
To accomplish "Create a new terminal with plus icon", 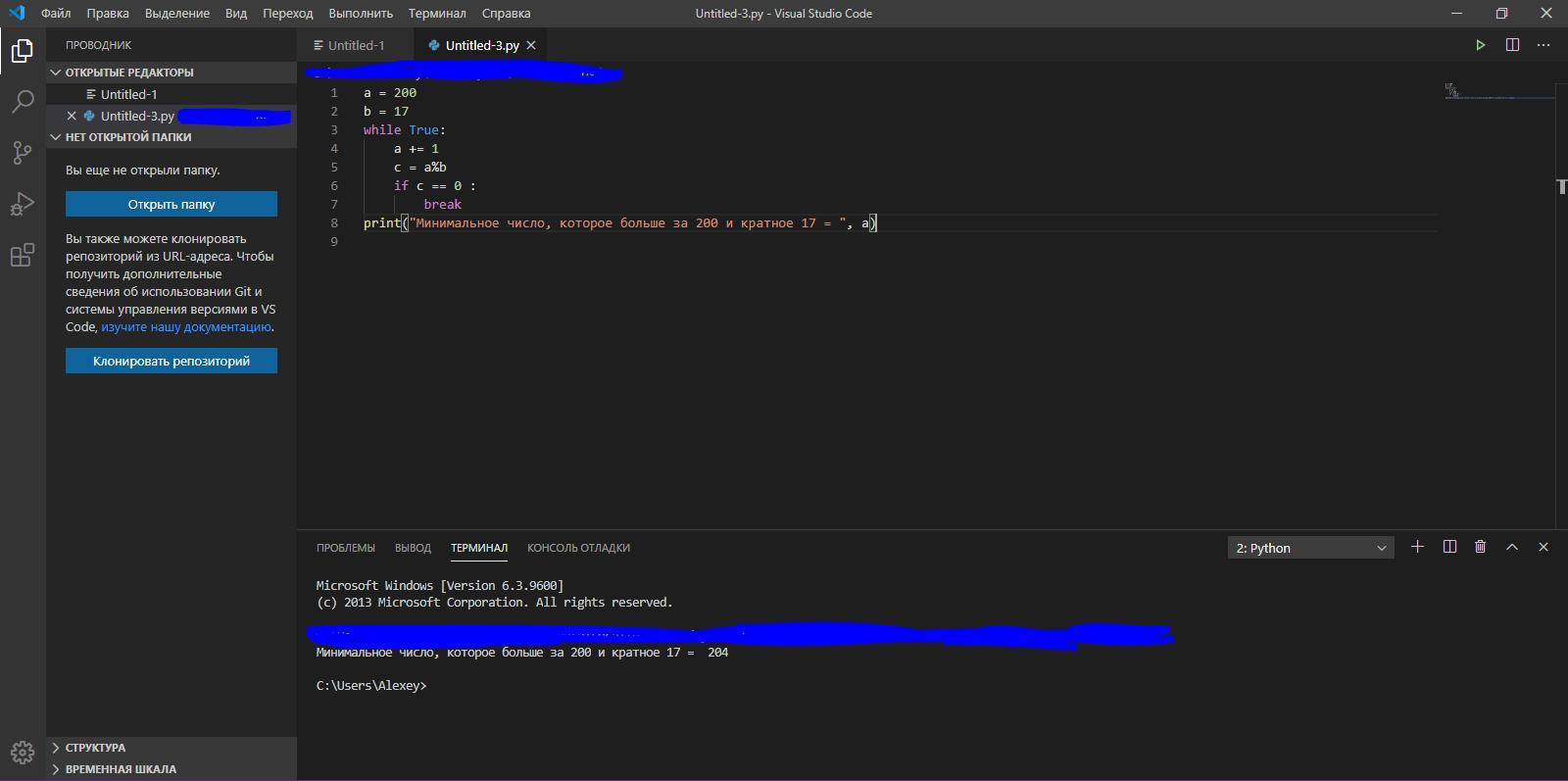I will click(x=1417, y=547).
